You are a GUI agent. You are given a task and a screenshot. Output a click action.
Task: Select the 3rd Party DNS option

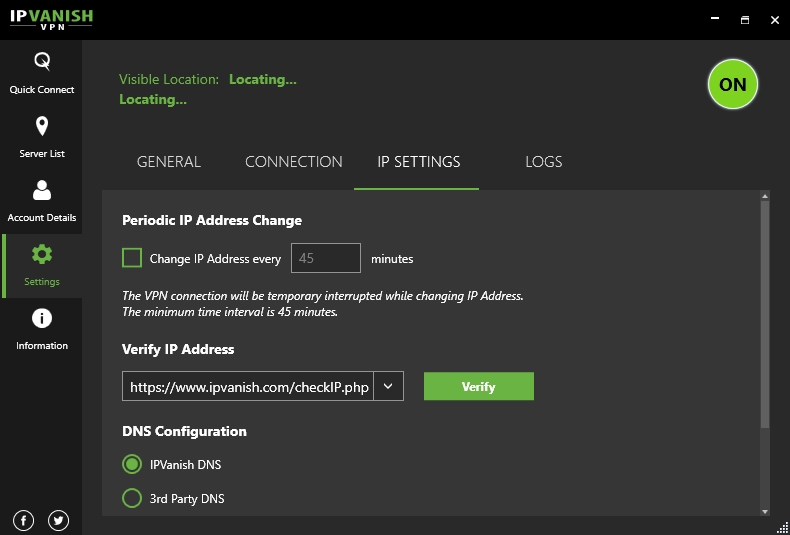132,498
